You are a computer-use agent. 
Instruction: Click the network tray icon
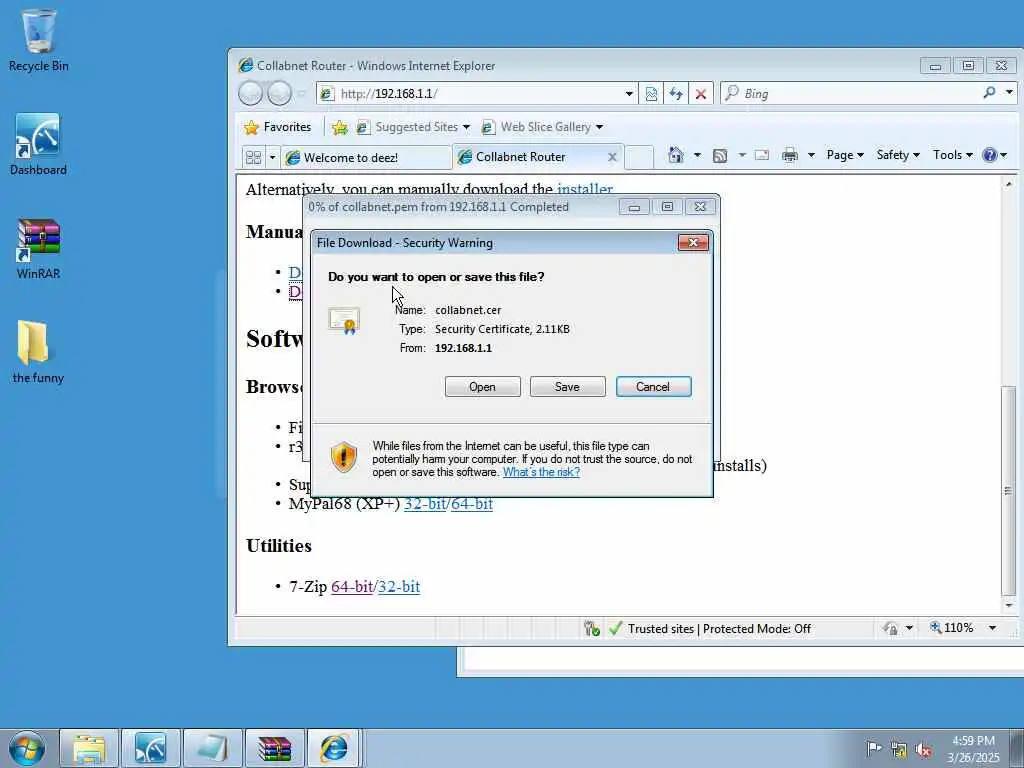(899, 749)
